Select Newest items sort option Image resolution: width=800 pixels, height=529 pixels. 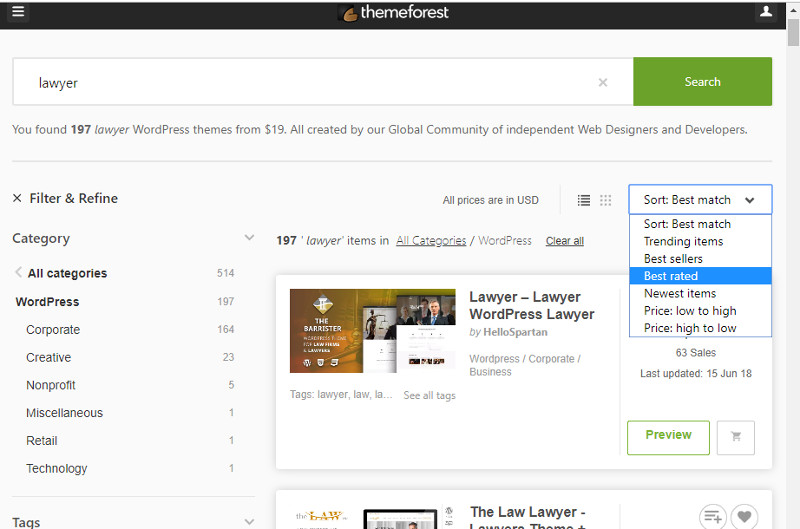coord(700,293)
